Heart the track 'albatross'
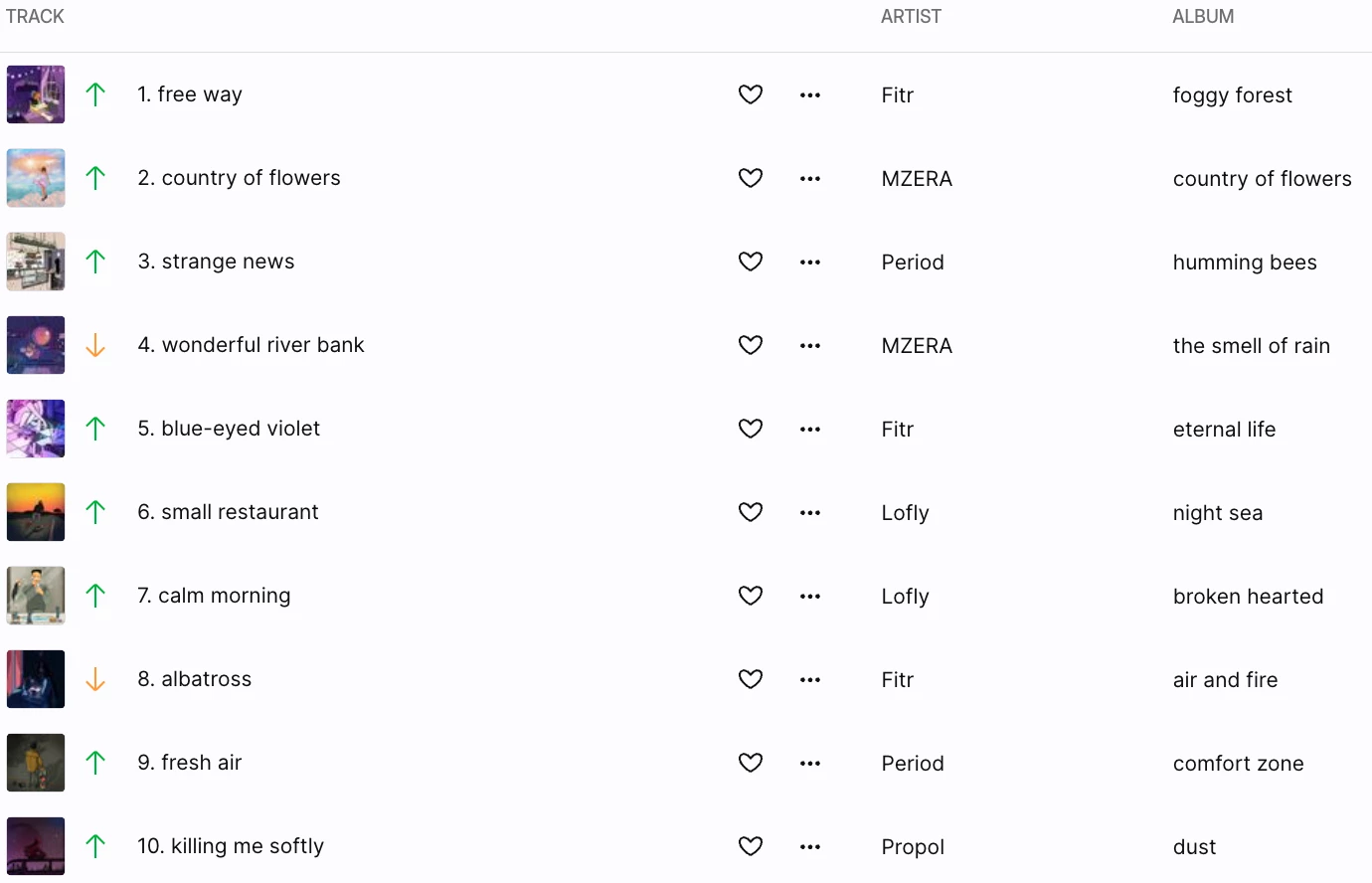 751,679
